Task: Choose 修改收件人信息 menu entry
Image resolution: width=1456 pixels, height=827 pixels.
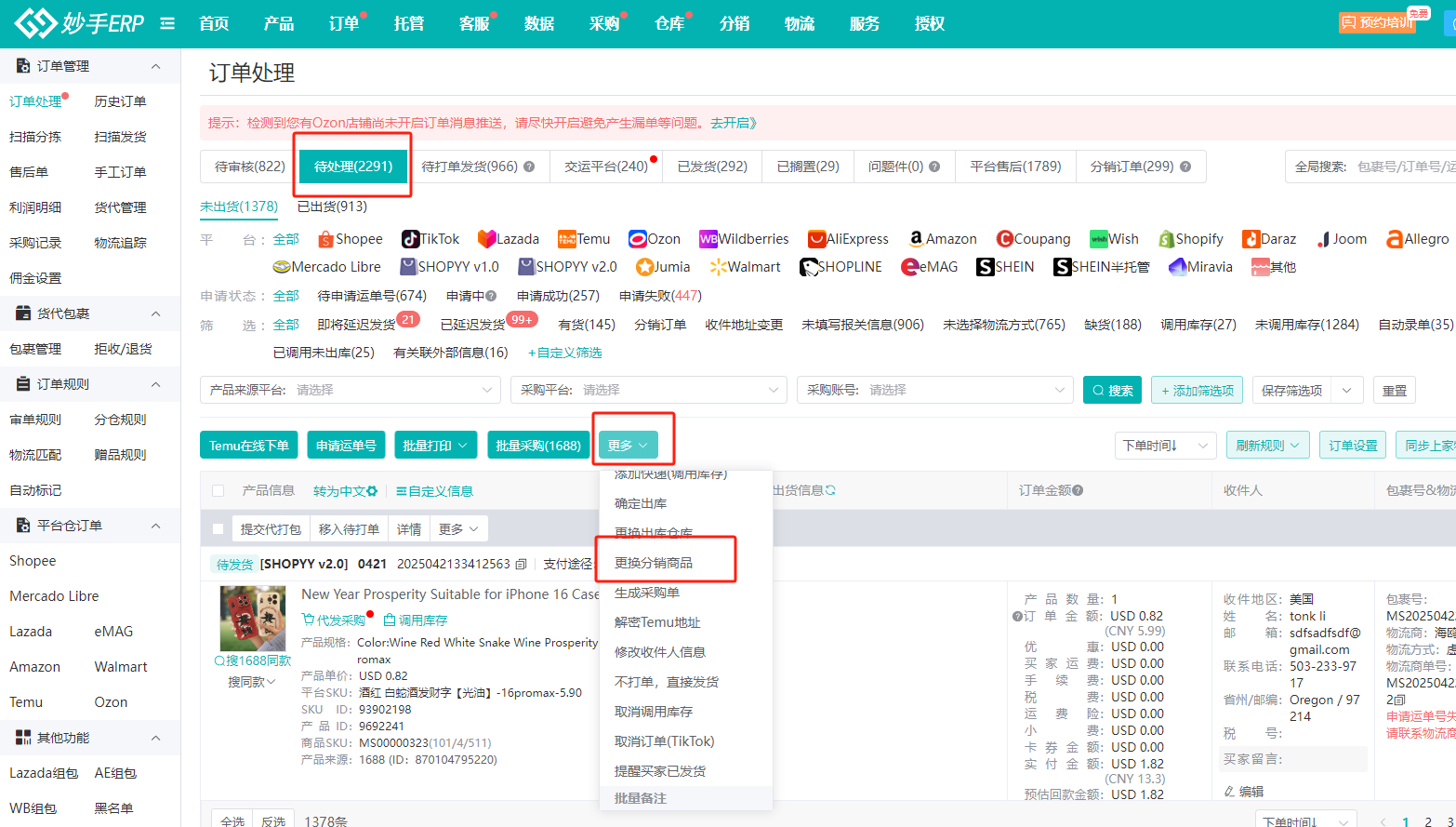Action: coord(660,652)
